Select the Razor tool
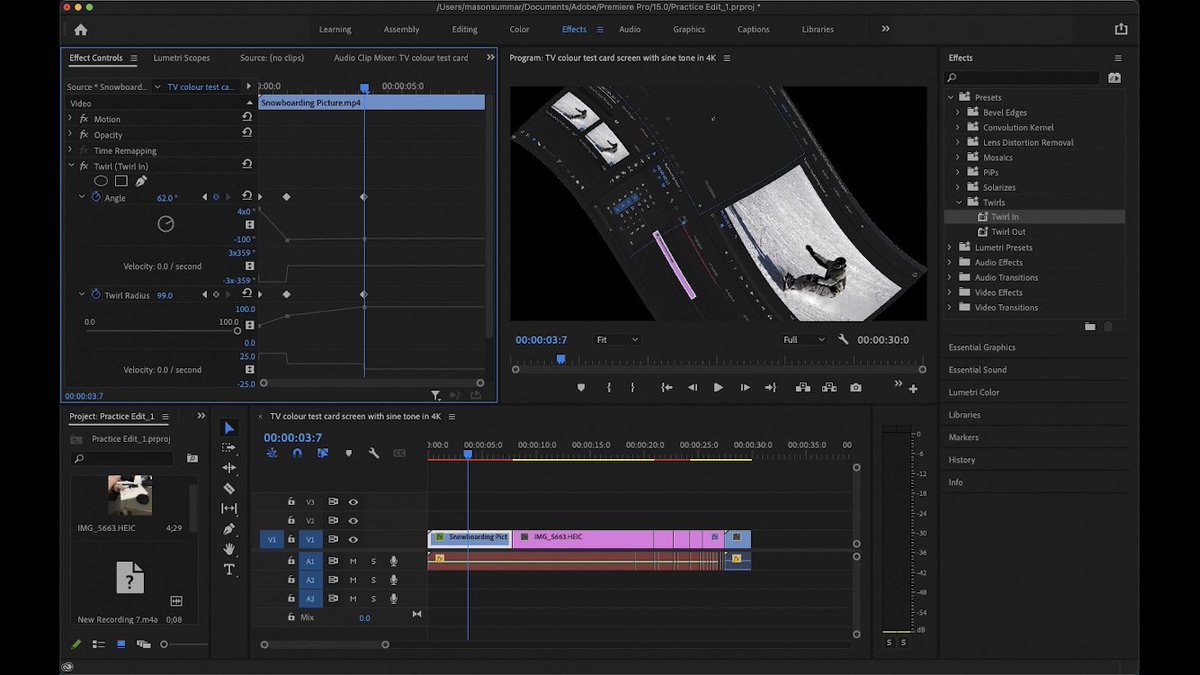Screen dimensions: 1200x675 [229, 488]
